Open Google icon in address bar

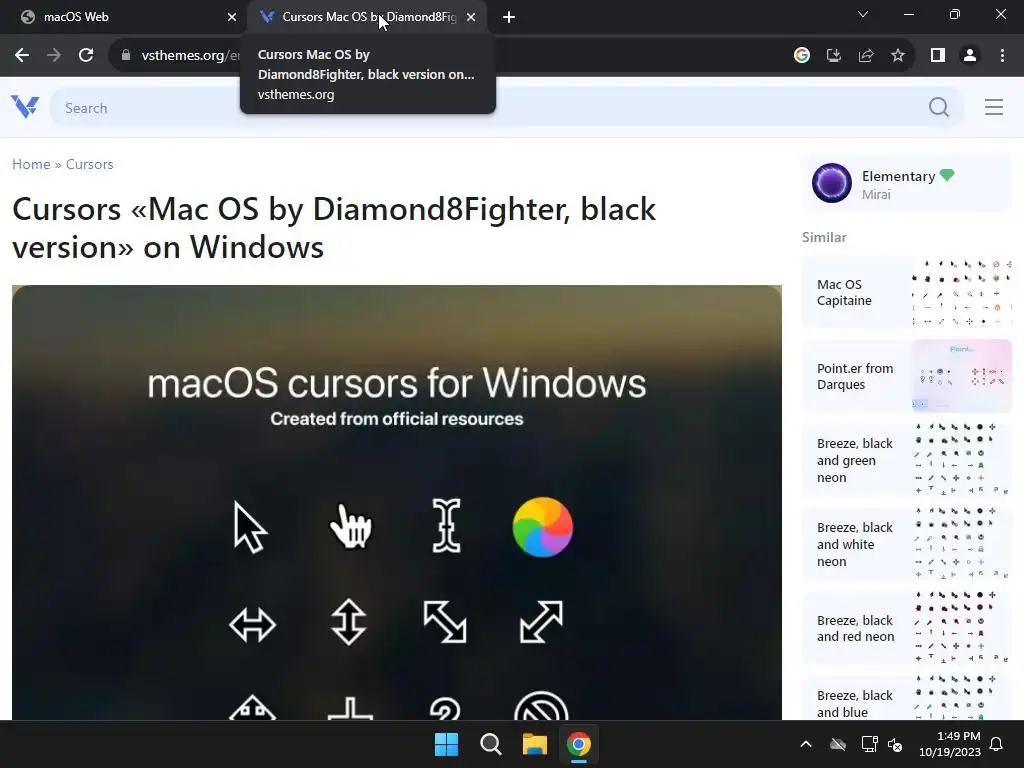[x=802, y=56]
